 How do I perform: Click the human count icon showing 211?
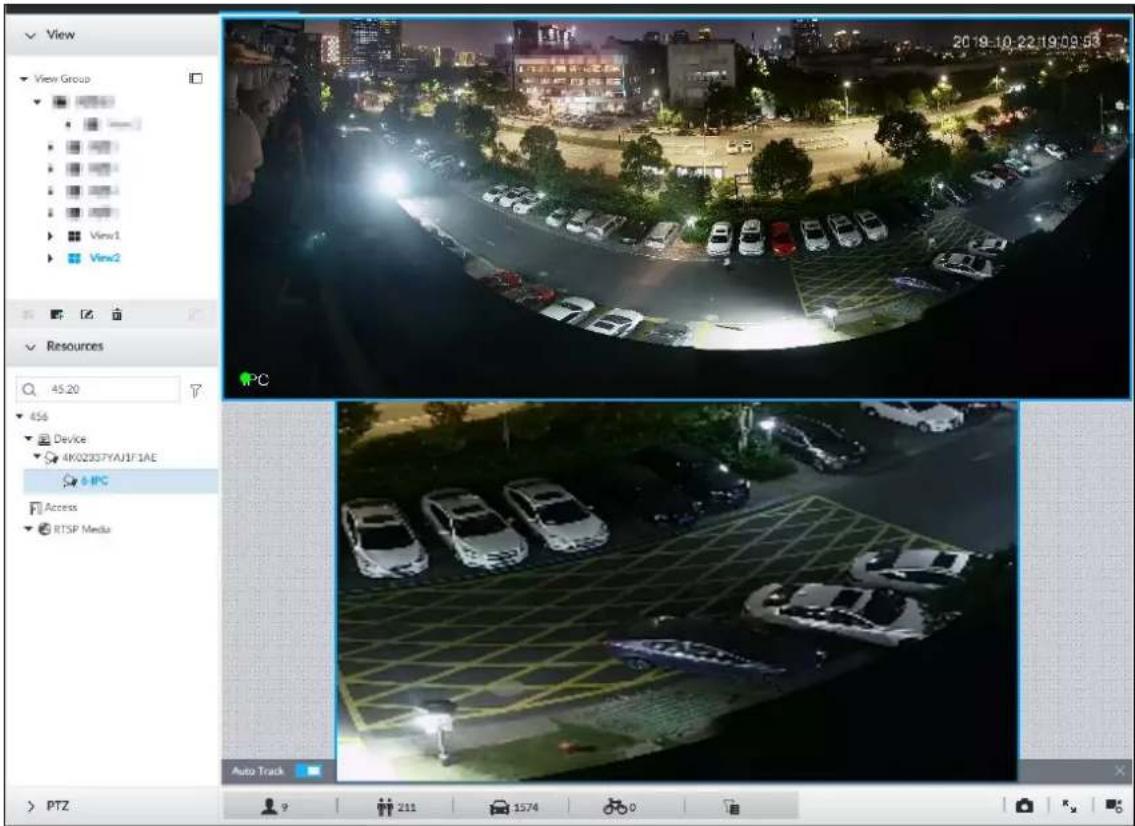click(x=384, y=806)
